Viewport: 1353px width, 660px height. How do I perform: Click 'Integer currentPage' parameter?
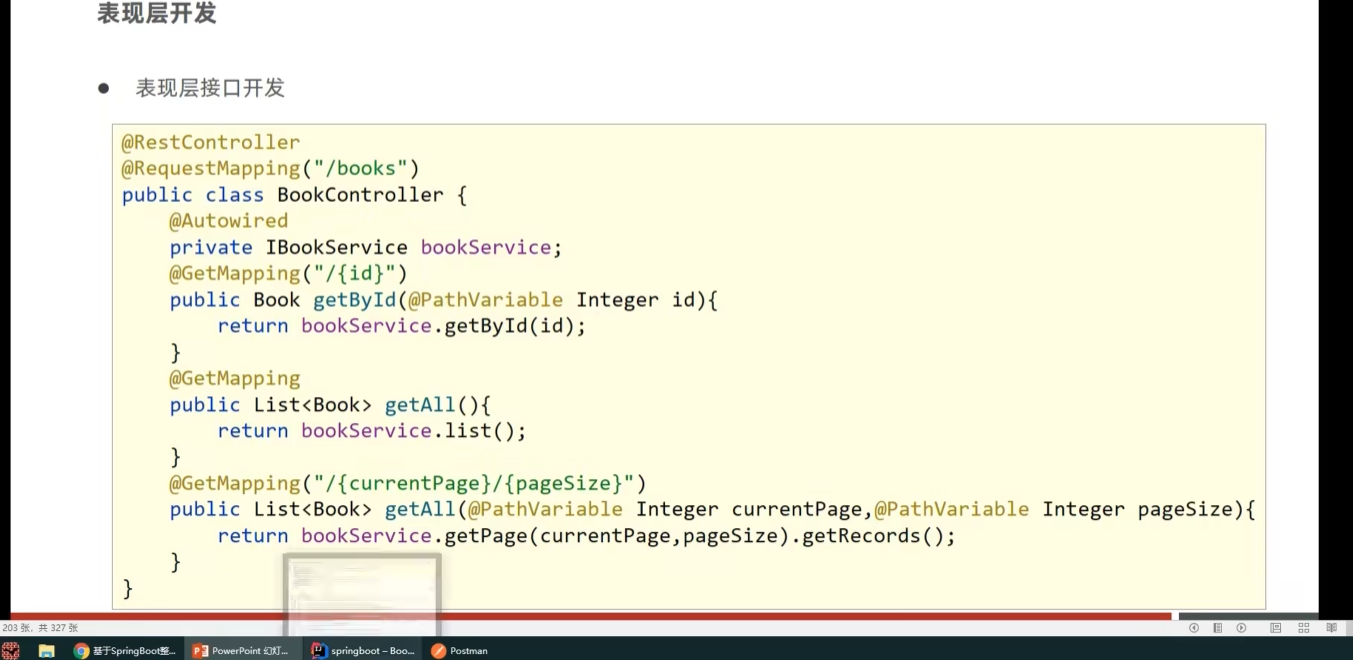750,510
